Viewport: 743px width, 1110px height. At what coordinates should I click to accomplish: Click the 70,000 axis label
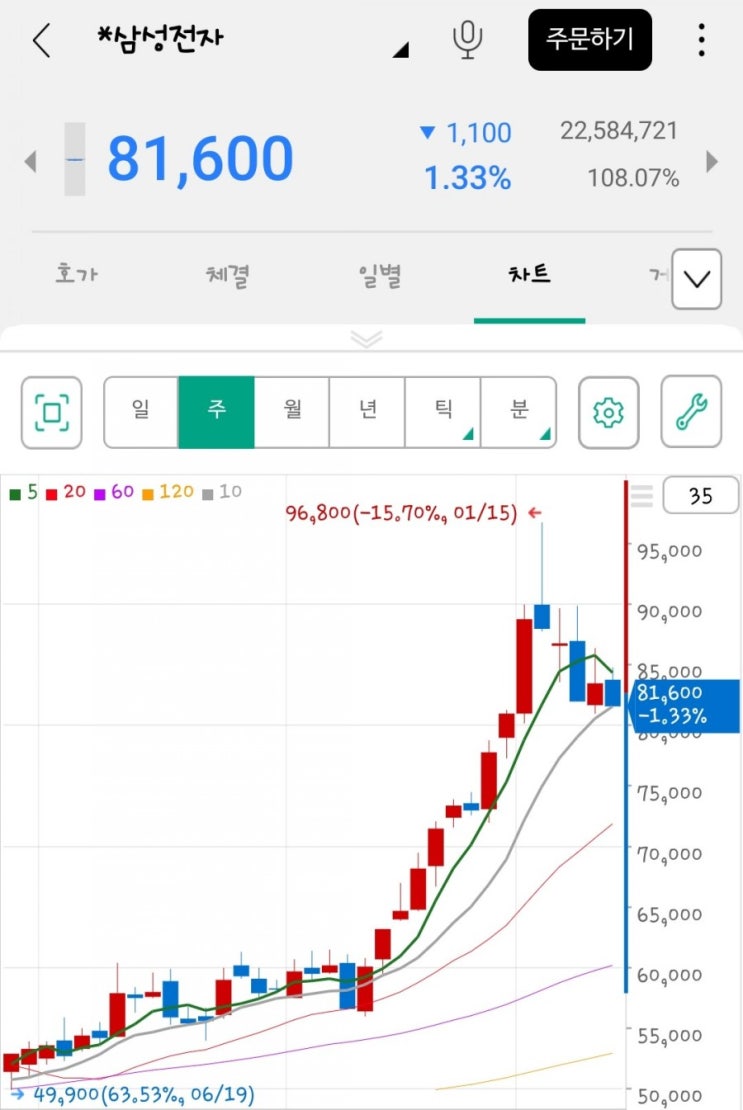[x=670, y=854]
